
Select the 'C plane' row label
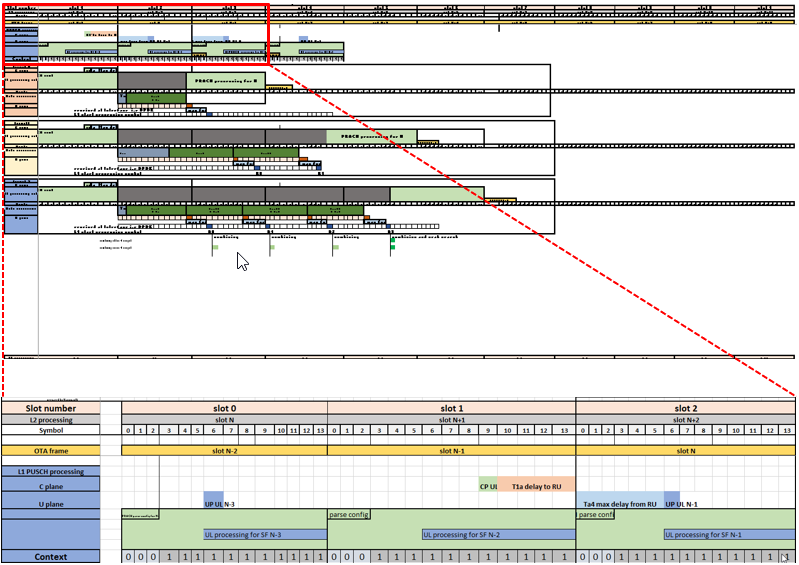click(50, 486)
